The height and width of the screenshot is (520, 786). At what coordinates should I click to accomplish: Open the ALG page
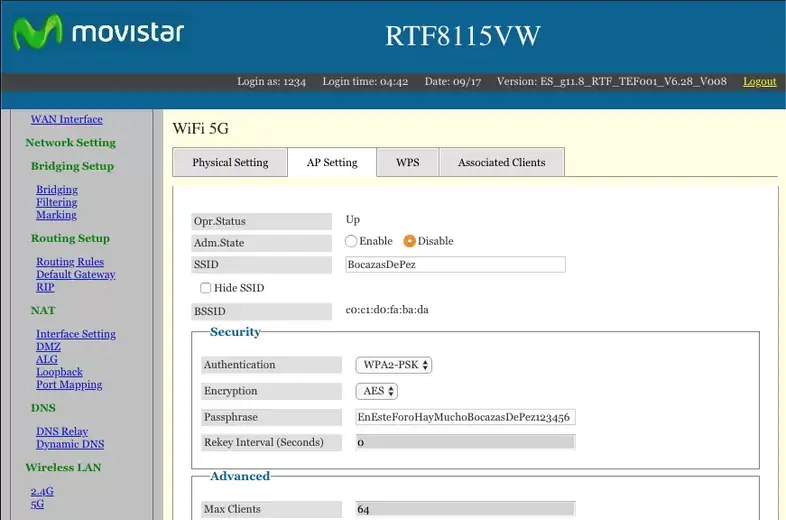coord(47,359)
